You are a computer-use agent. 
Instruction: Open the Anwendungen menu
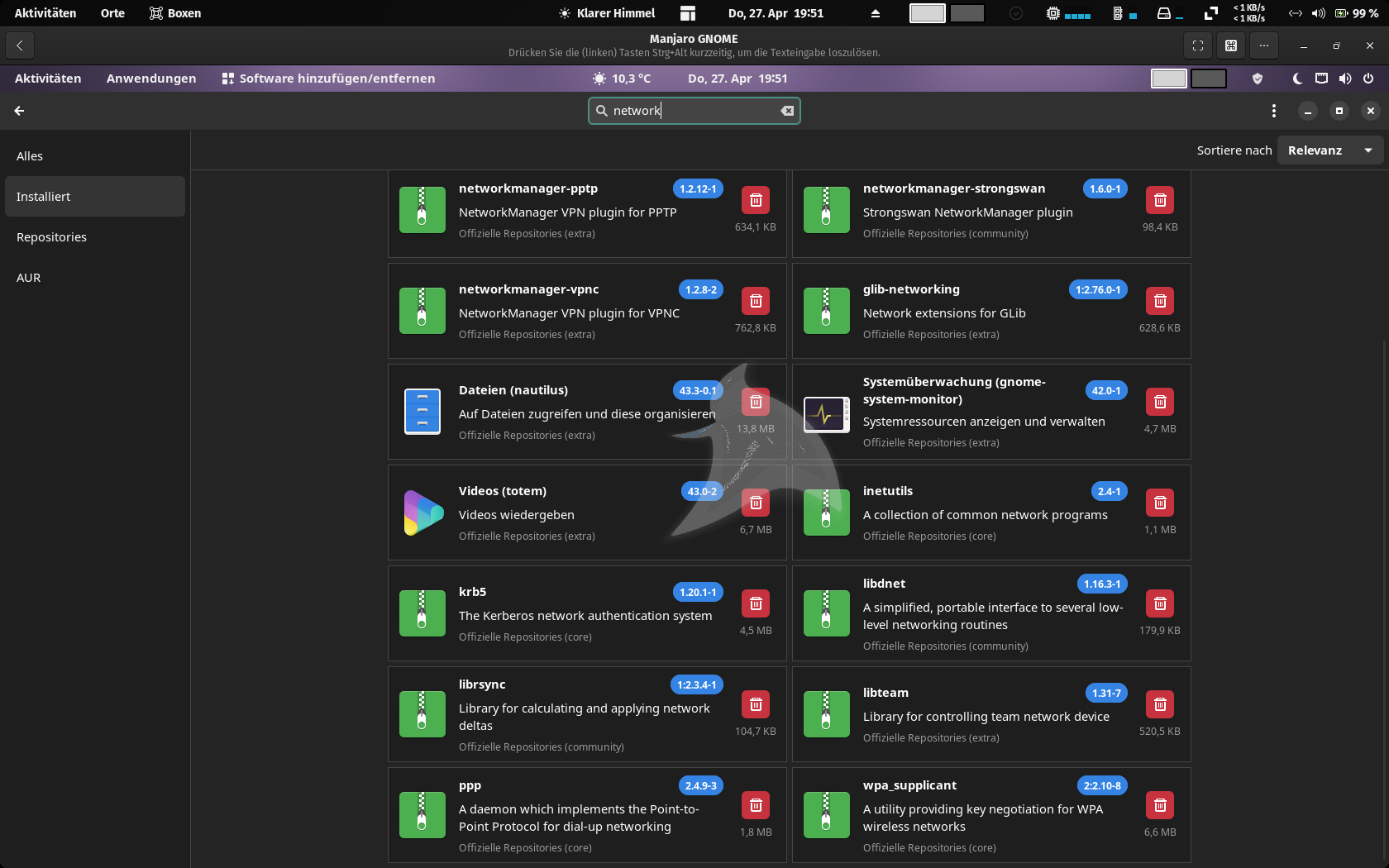(151, 79)
